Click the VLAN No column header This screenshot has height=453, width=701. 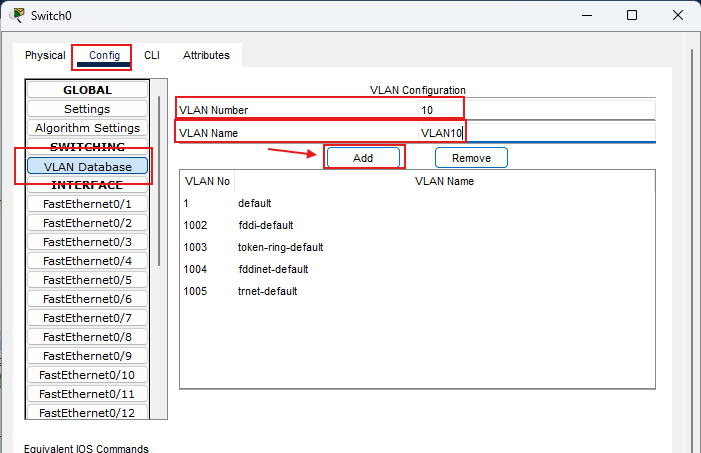coord(207,181)
